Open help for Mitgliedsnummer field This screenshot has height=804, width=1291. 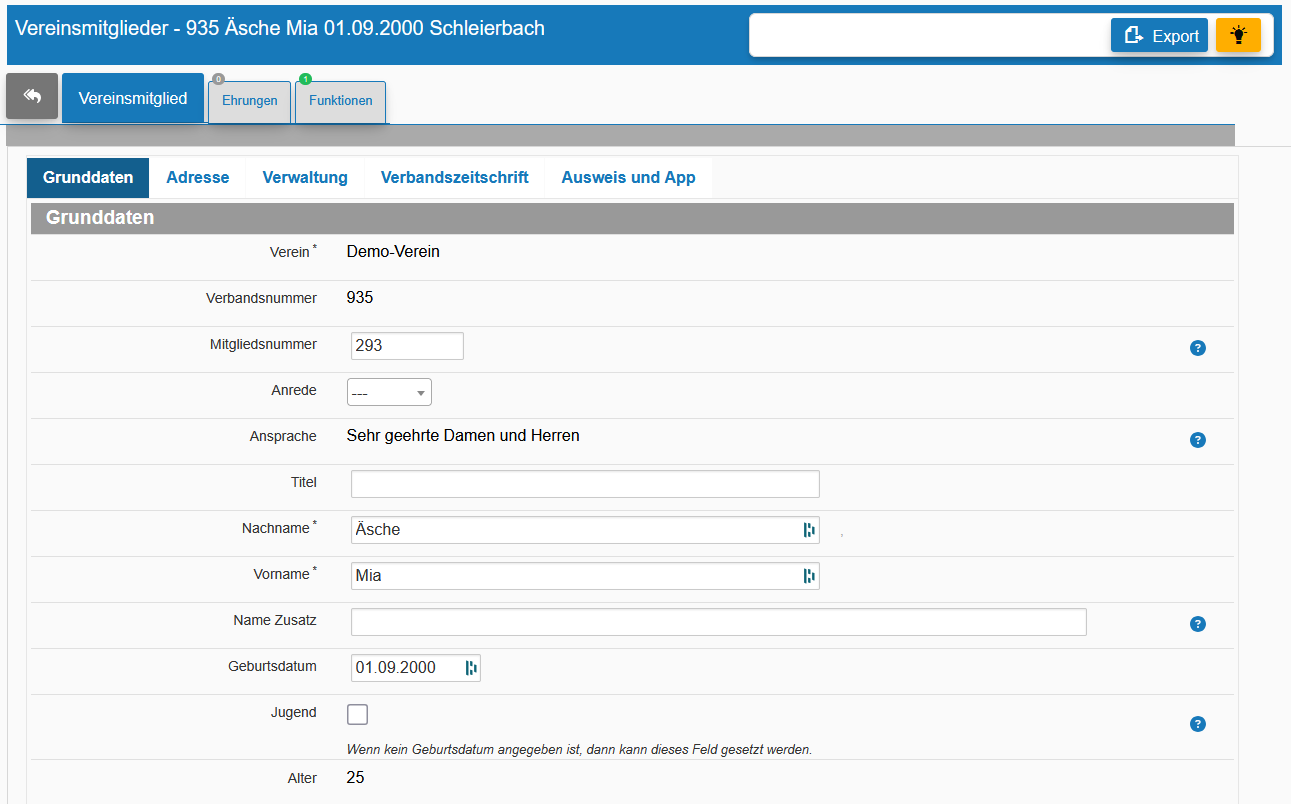pyautogui.click(x=1198, y=348)
